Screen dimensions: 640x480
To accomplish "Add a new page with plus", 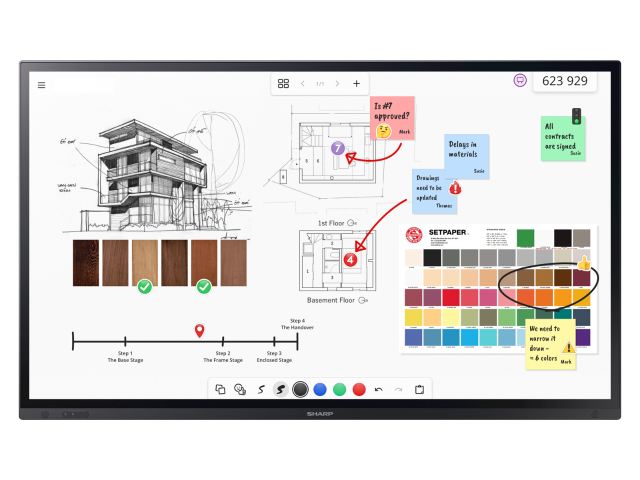I will pos(356,84).
